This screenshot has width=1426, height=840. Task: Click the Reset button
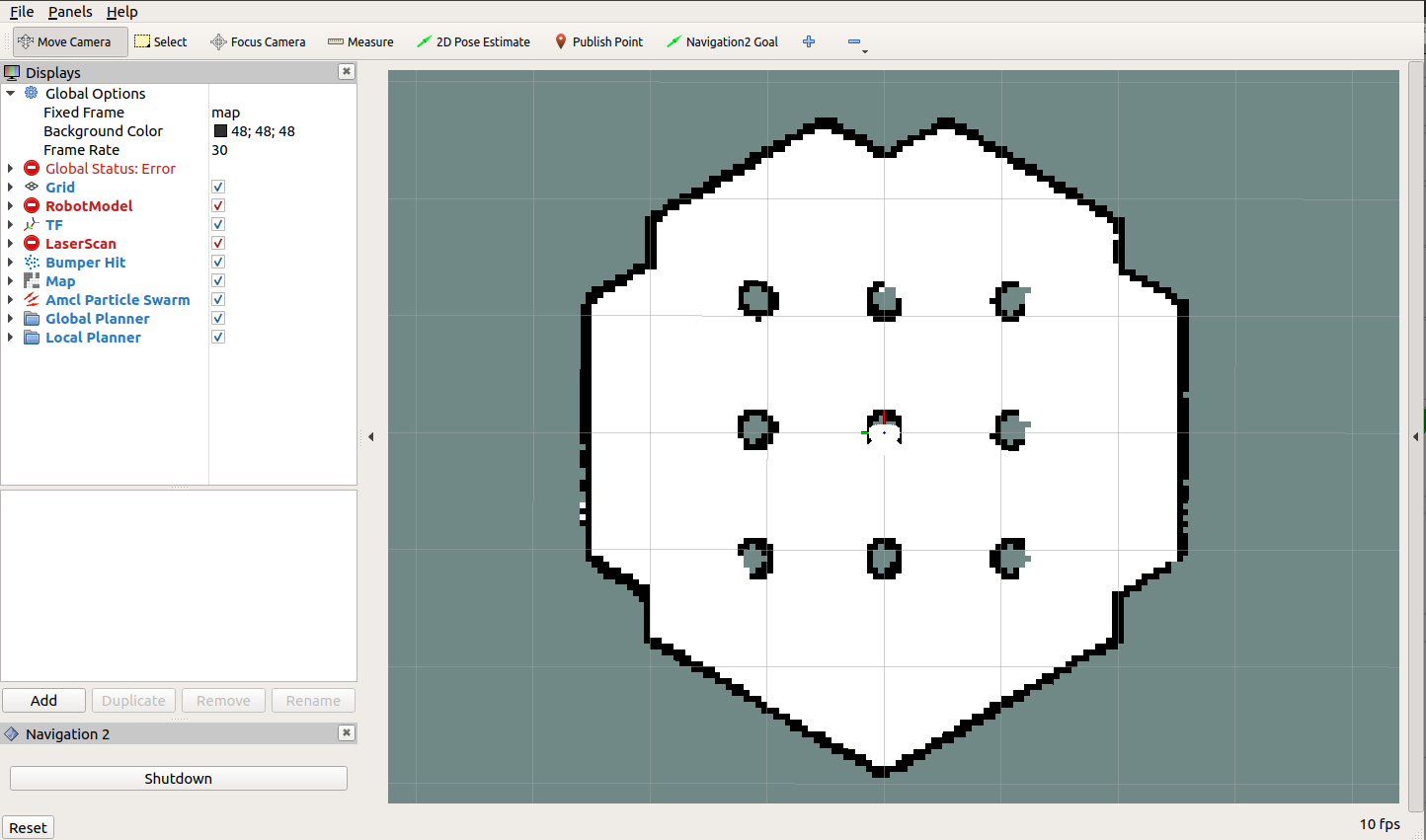coord(28,827)
